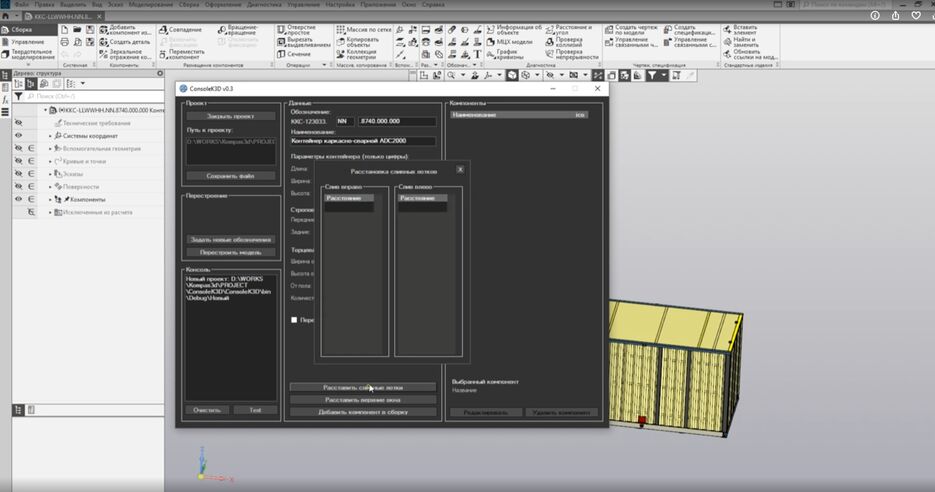Click Очистить console button
The height and width of the screenshot is (492, 935).
pos(207,410)
